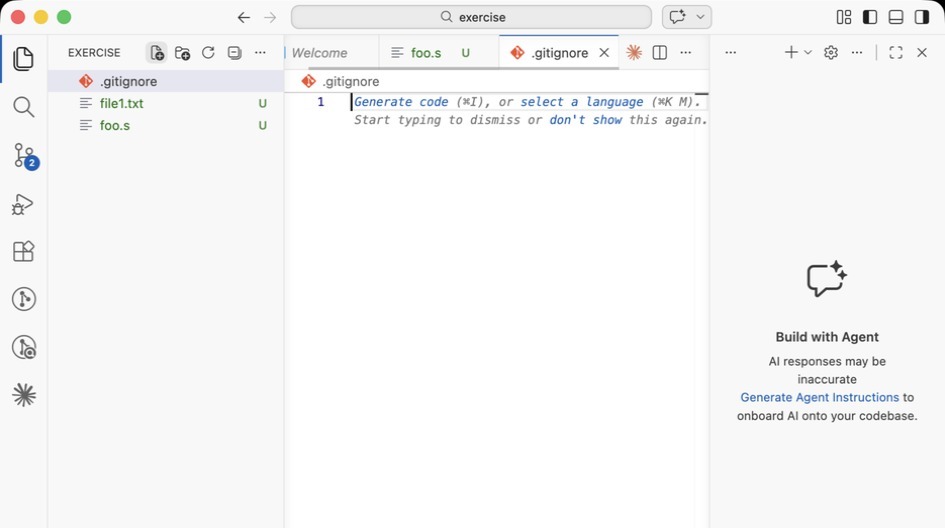Collapse all folders in Explorer

[234, 53]
